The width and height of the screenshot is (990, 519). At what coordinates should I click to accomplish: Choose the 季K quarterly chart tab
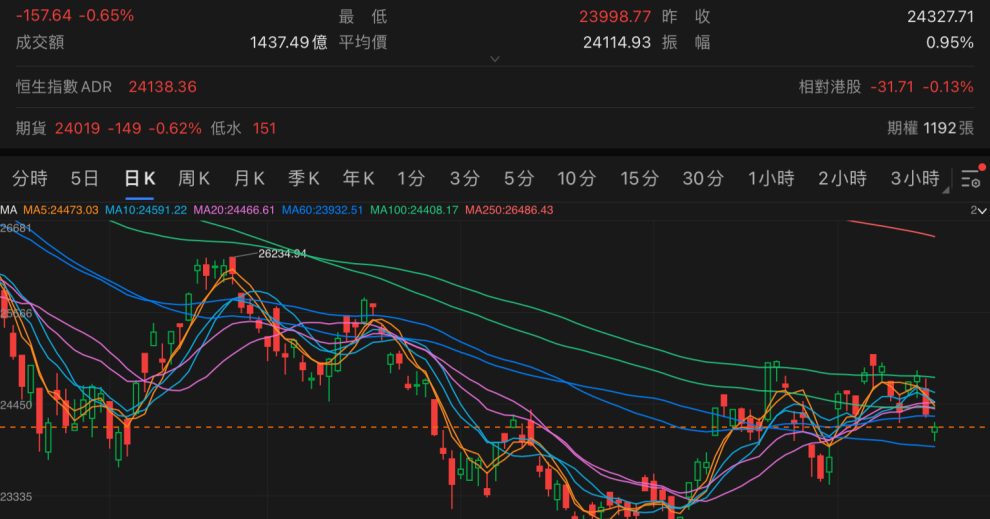pos(304,179)
